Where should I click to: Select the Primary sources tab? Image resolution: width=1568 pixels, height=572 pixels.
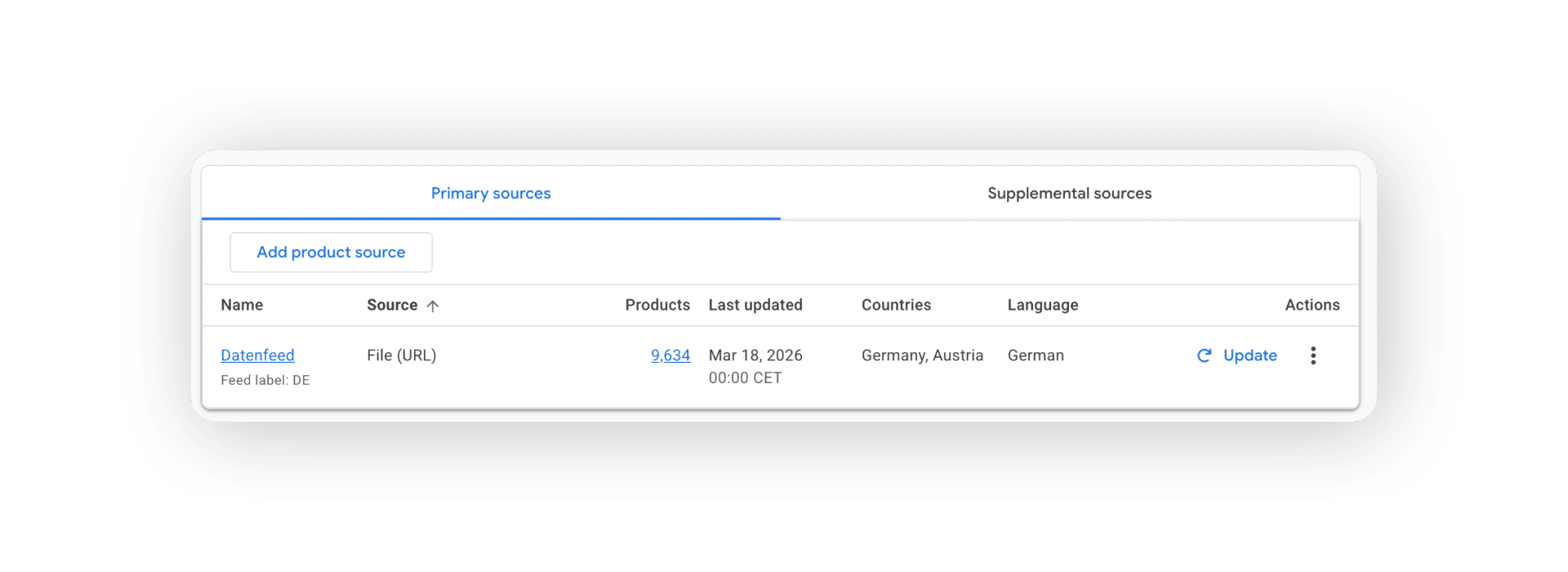(491, 194)
